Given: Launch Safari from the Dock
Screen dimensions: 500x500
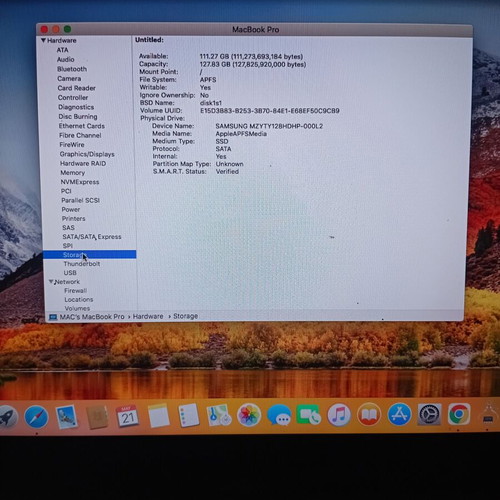Looking at the screenshot, I should pos(36,417).
